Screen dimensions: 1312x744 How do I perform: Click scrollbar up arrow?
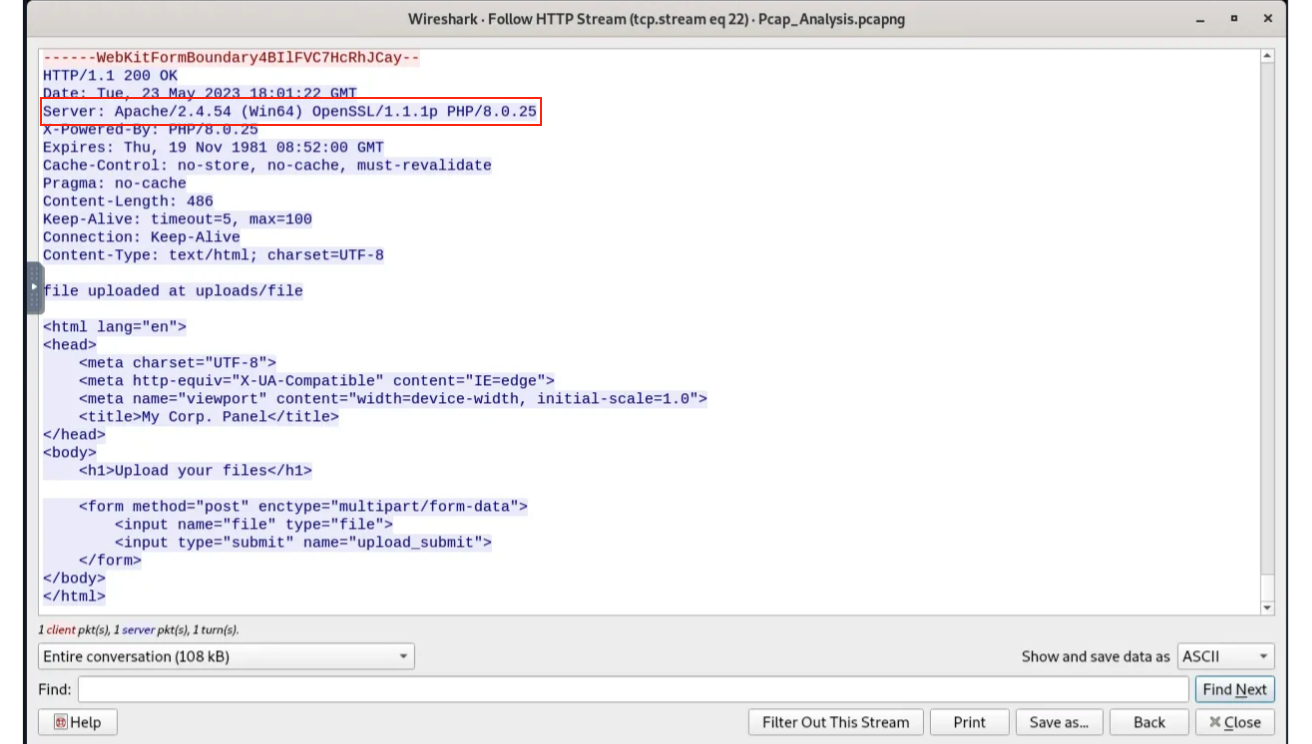[1269, 56]
